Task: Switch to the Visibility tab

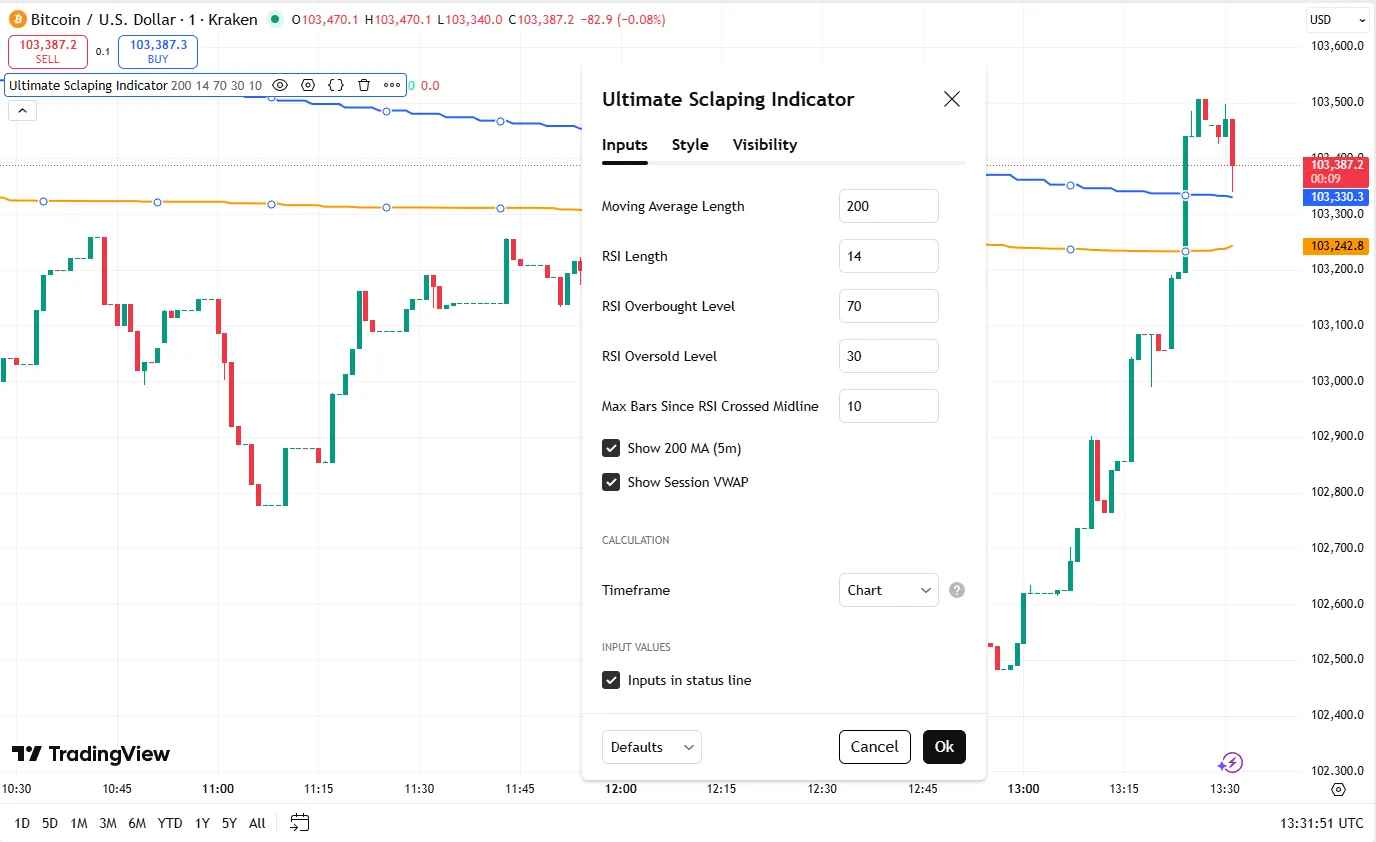Action: [765, 145]
